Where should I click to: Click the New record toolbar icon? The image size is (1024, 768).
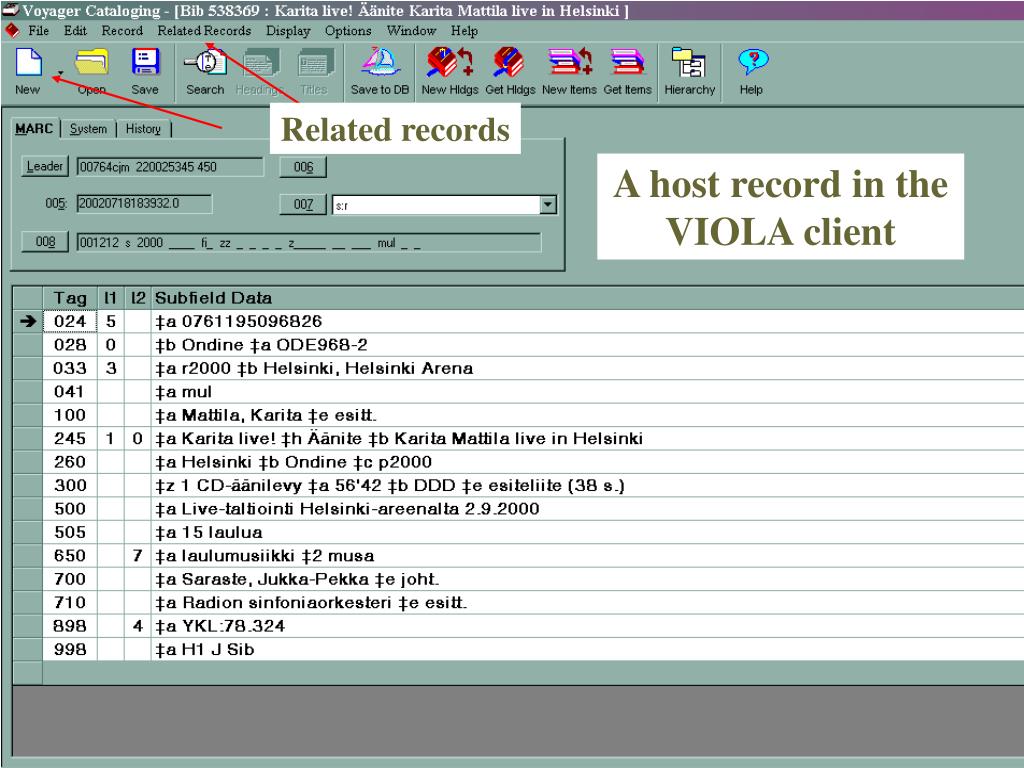pyautogui.click(x=28, y=71)
